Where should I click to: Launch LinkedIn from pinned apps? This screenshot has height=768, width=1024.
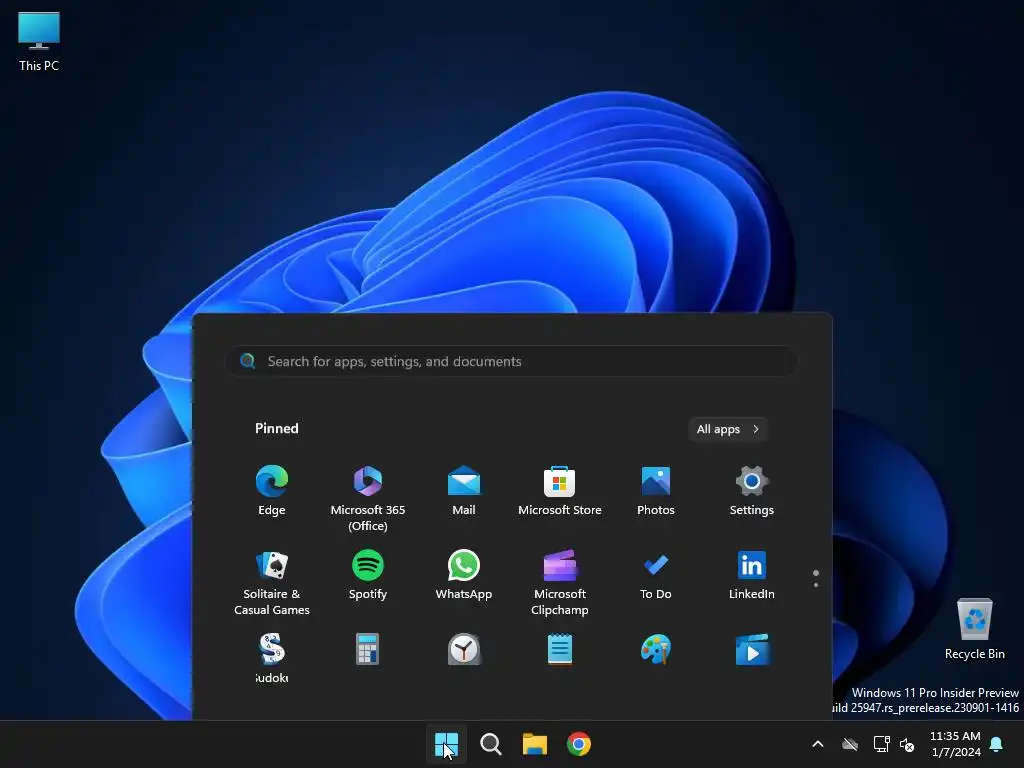pos(752,575)
